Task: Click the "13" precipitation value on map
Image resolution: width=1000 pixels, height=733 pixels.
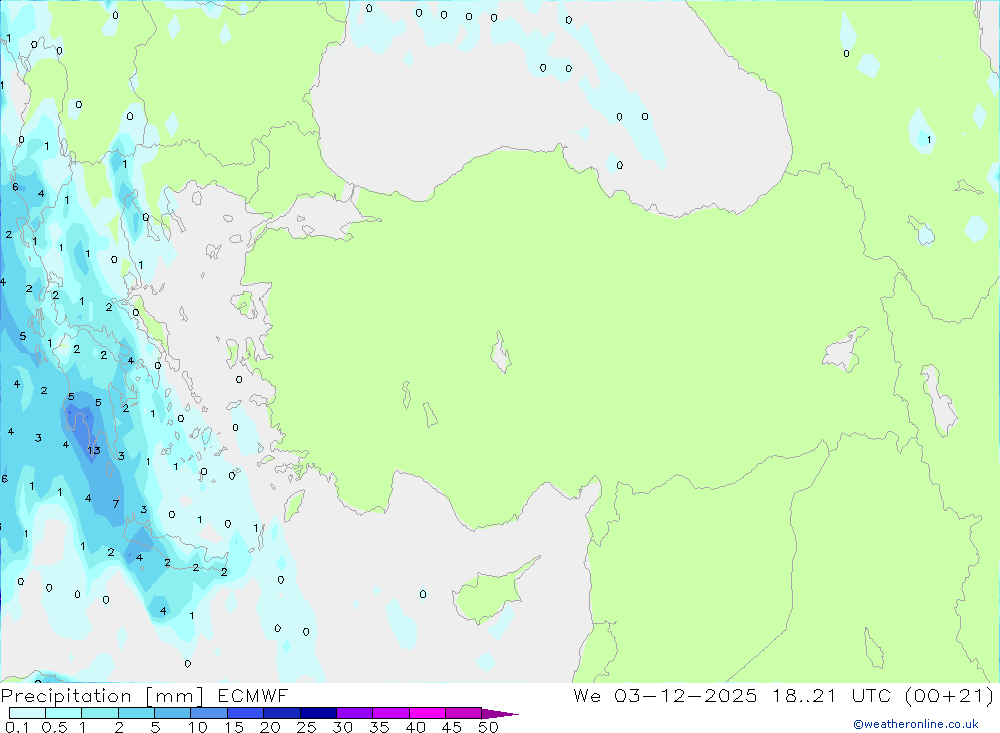Action: click(94, 450)
